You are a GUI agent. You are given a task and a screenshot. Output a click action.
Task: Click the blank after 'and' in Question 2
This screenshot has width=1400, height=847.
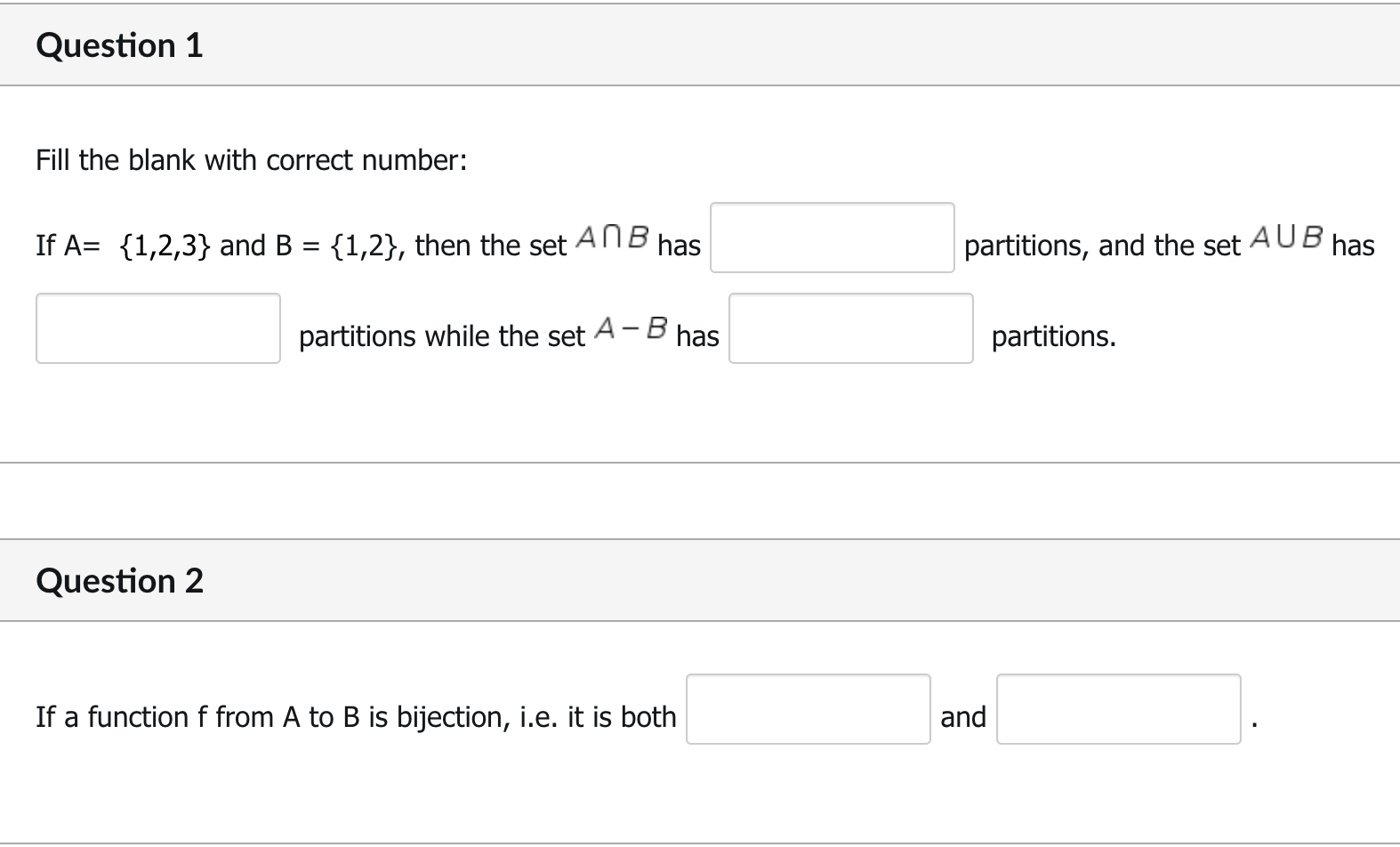(x=1119, y=709)
